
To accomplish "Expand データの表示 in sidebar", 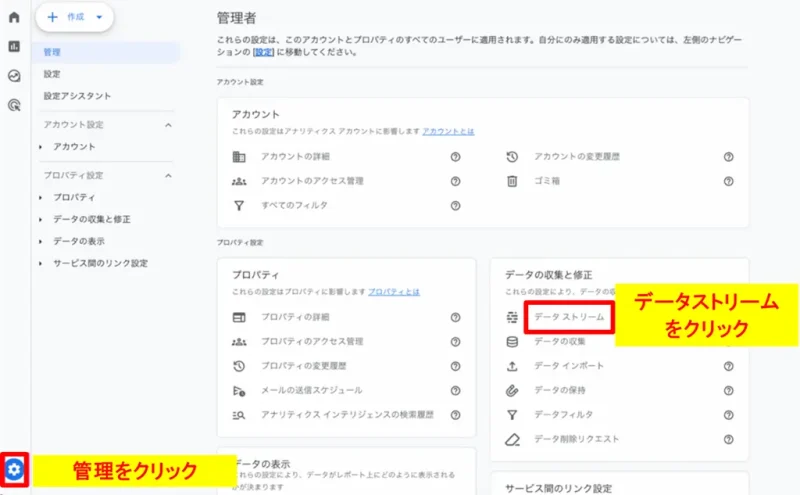I will (40, 241).
